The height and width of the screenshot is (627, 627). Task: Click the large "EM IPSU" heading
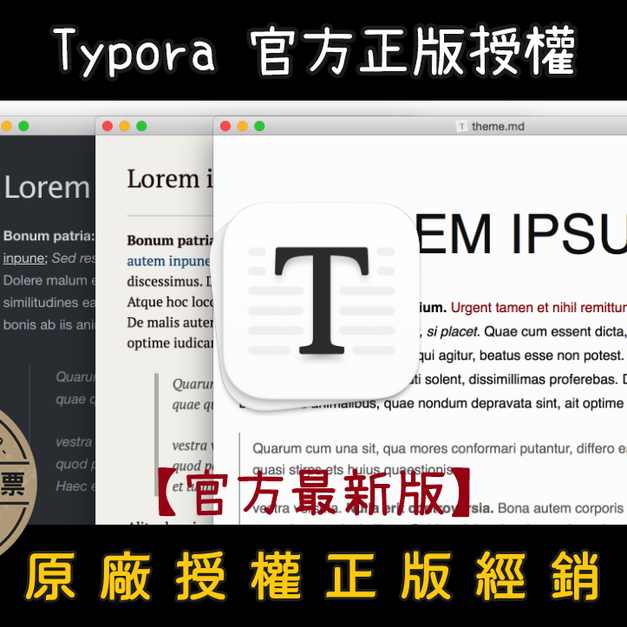(x=521, y=234)
